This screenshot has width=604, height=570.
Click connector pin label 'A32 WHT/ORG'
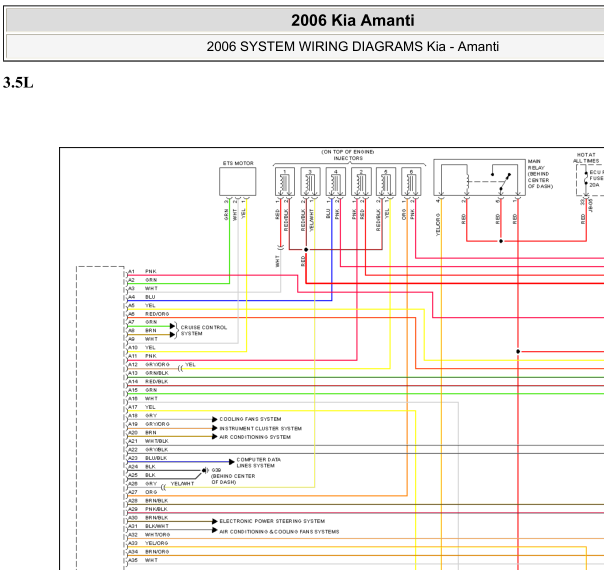click(149, 535)
